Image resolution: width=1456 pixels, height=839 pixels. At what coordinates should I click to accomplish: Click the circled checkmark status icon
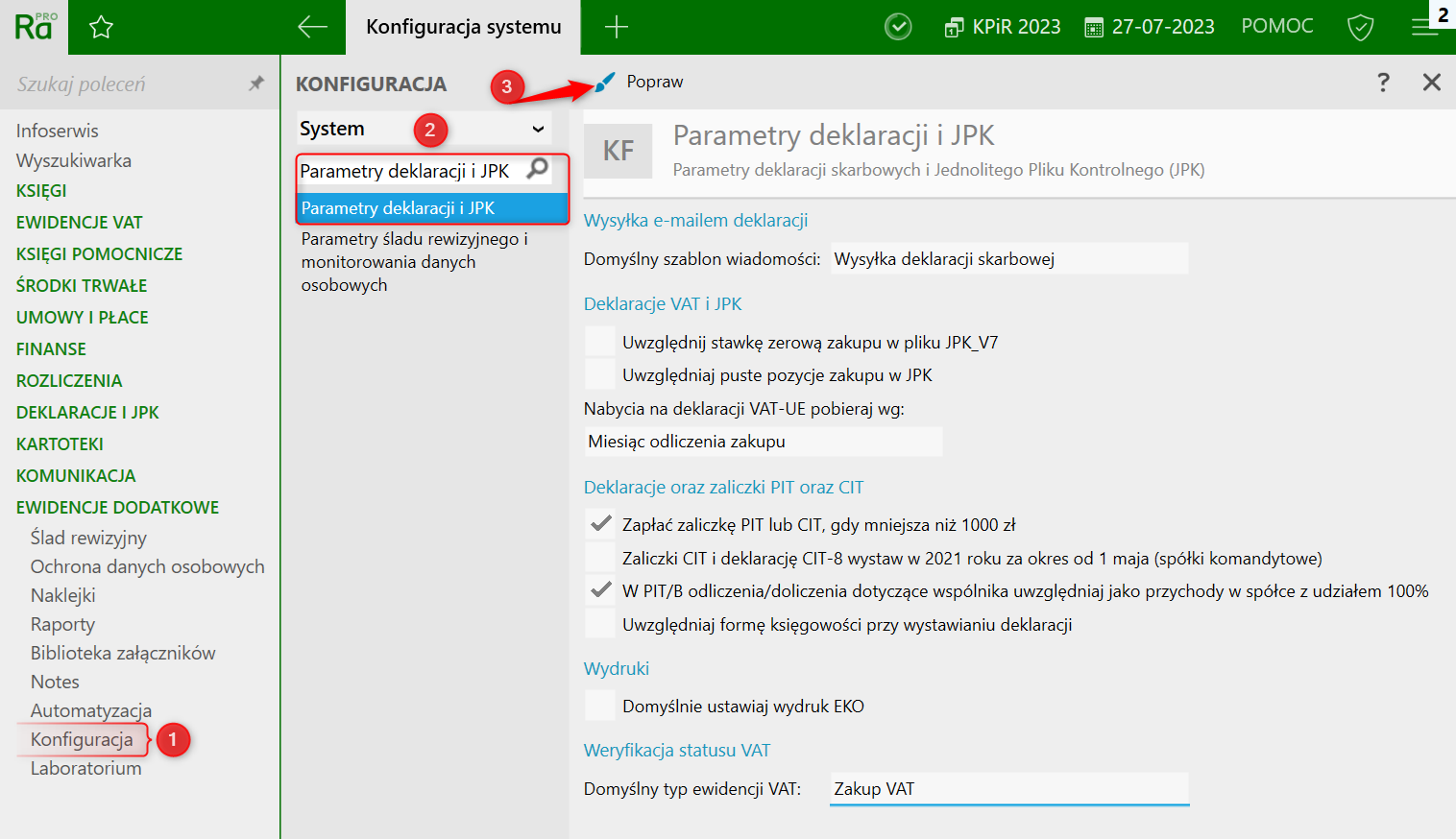coord(898,27)
